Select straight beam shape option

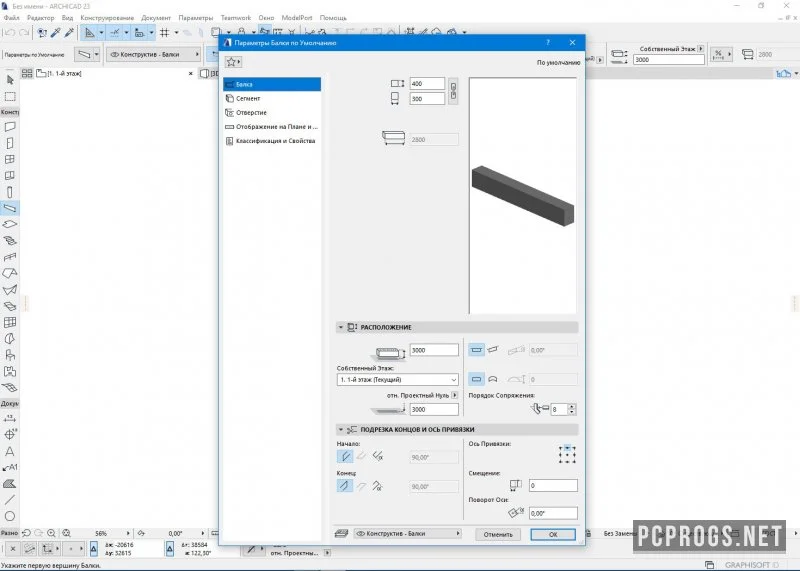476,379
